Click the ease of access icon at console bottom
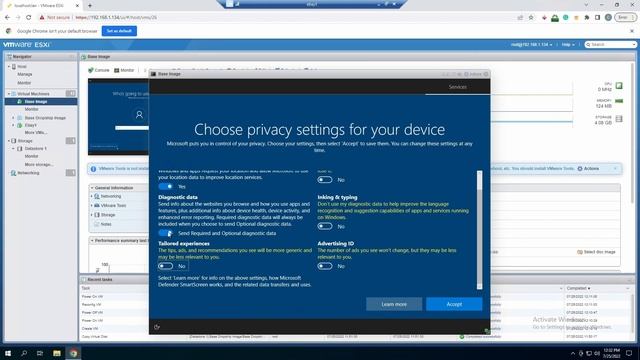The image size is (640, 360). 157,327
